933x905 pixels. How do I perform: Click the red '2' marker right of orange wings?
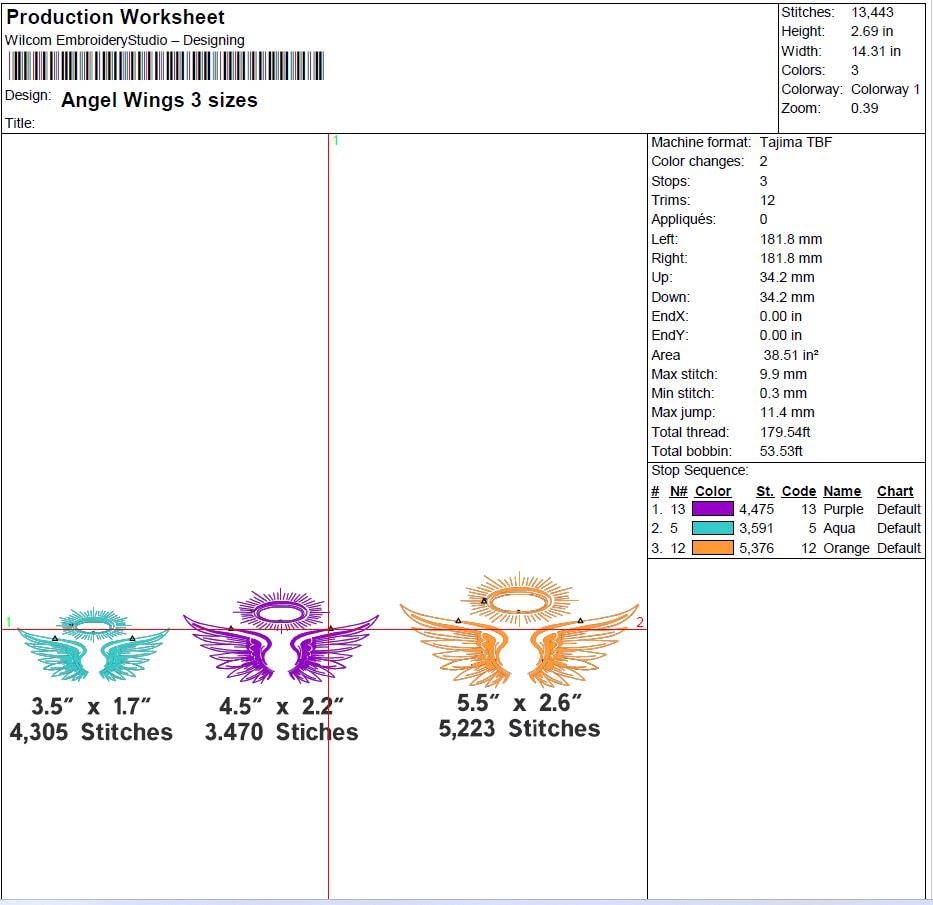640,622
